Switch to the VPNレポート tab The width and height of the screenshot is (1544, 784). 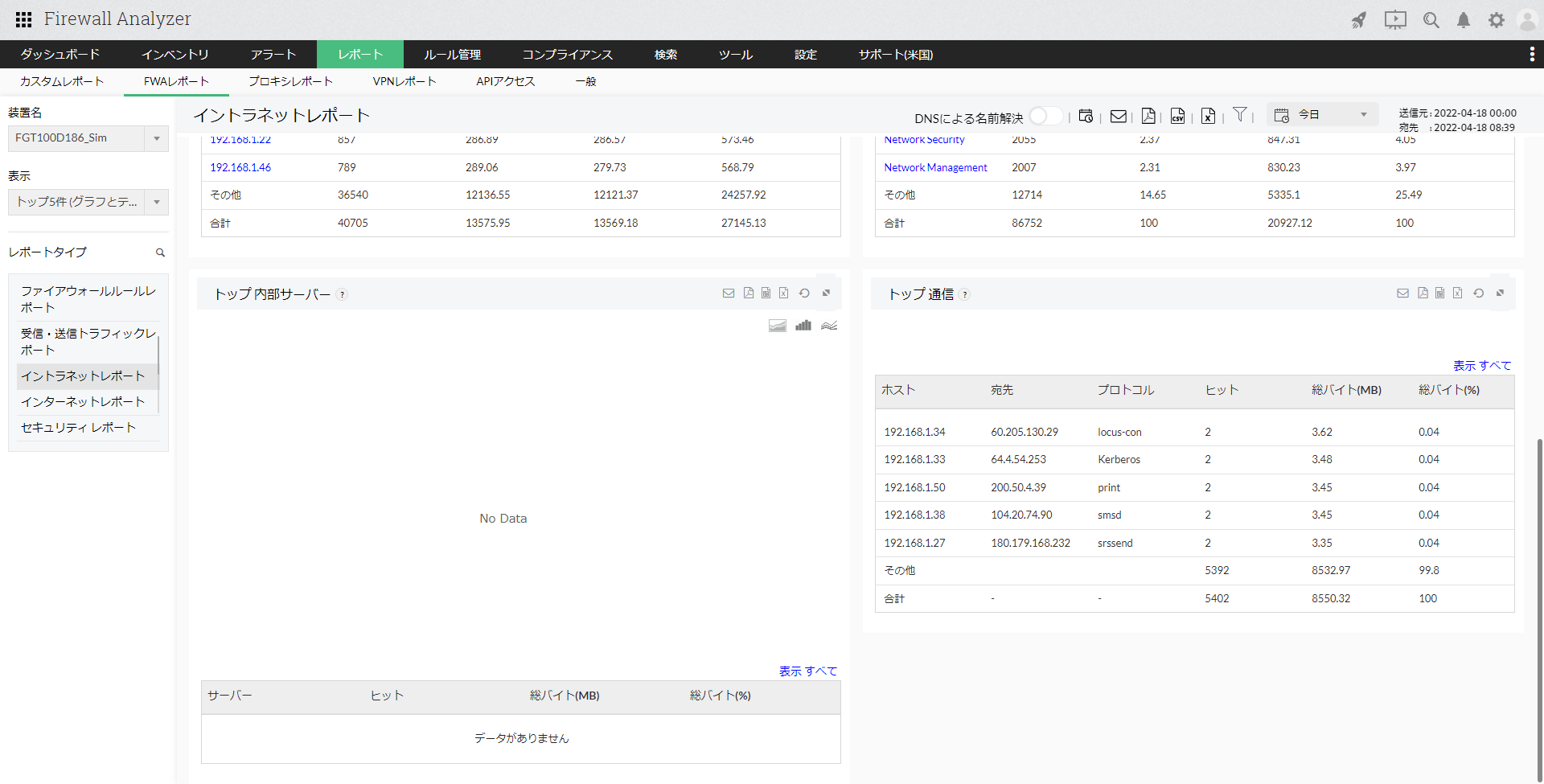click(404, 81)
